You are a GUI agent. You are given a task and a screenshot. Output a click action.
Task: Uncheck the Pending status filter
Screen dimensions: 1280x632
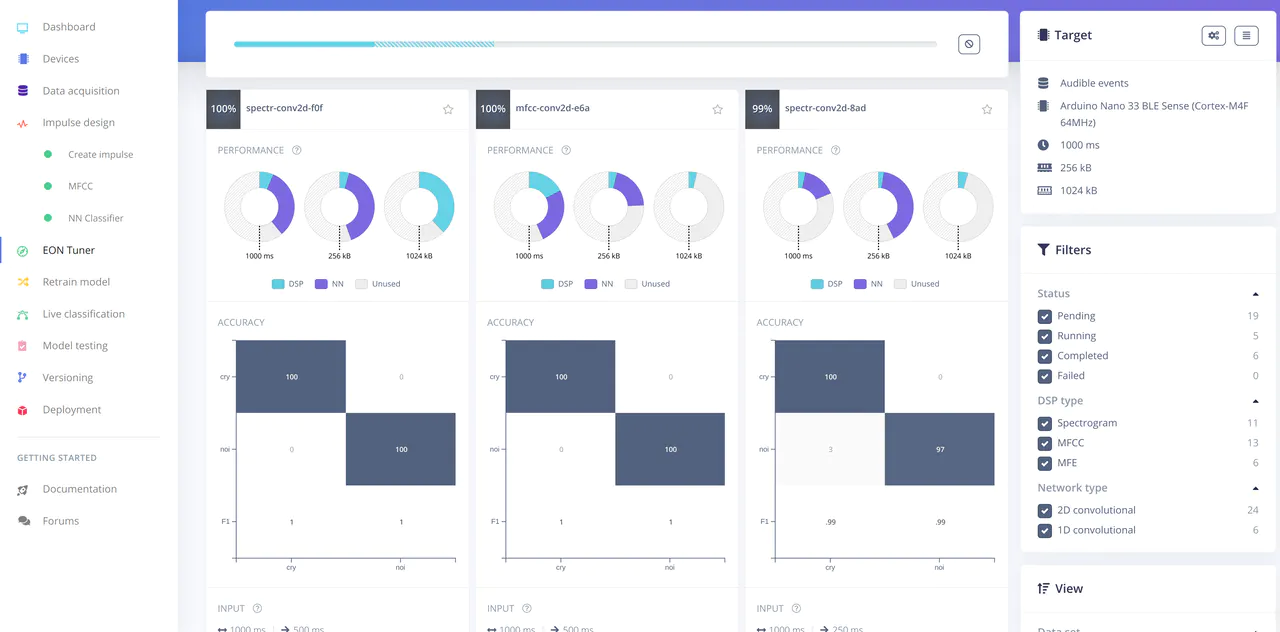click(1045, 316)
